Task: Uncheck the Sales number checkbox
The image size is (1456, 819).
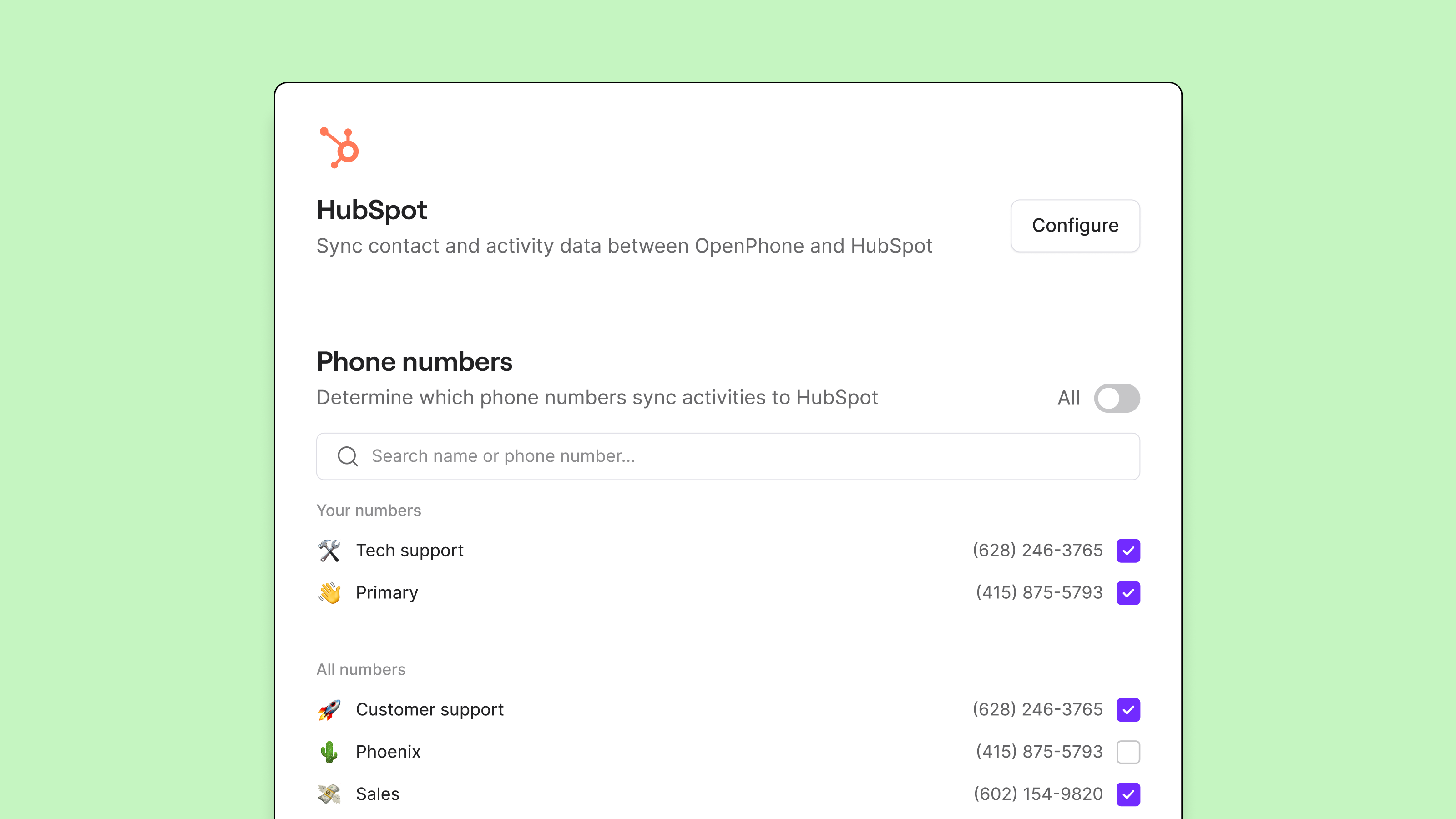Action: (1128, 795)
